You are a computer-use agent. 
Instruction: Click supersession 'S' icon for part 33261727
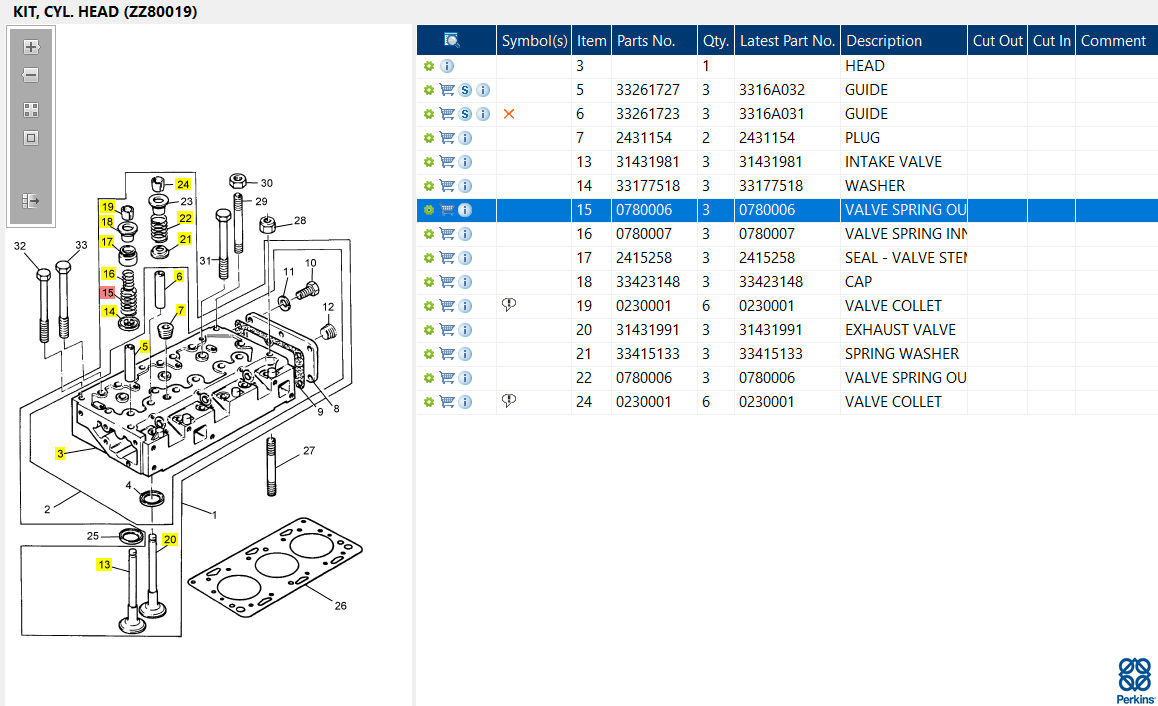[465, 90]
